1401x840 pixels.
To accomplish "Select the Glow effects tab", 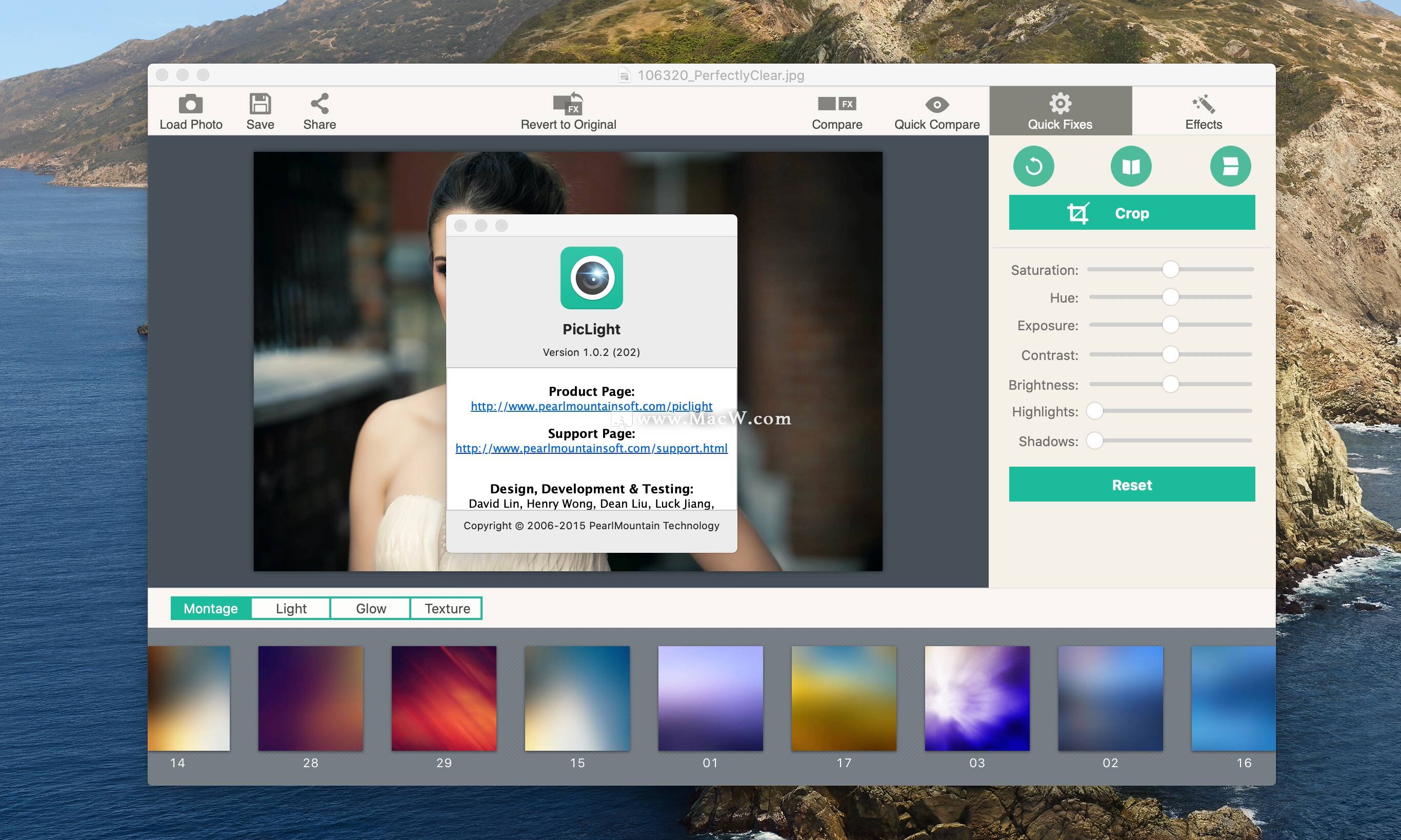I will pos(371,609).
